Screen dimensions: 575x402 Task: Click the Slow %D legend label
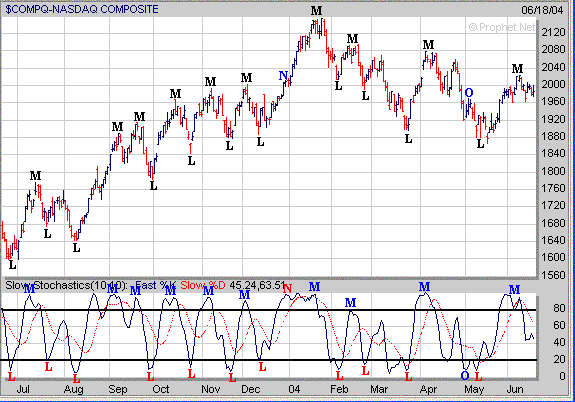click(x=203, y=285)
